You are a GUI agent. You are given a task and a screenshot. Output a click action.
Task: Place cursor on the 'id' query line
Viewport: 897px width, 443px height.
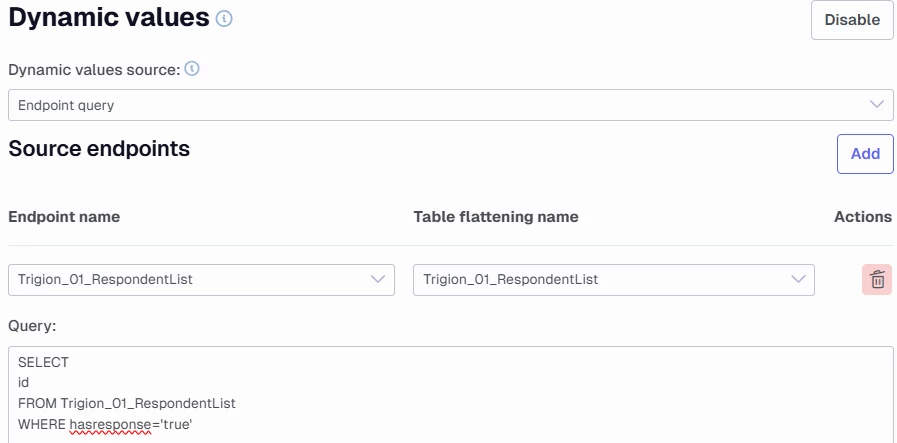[x=24, y=383]
